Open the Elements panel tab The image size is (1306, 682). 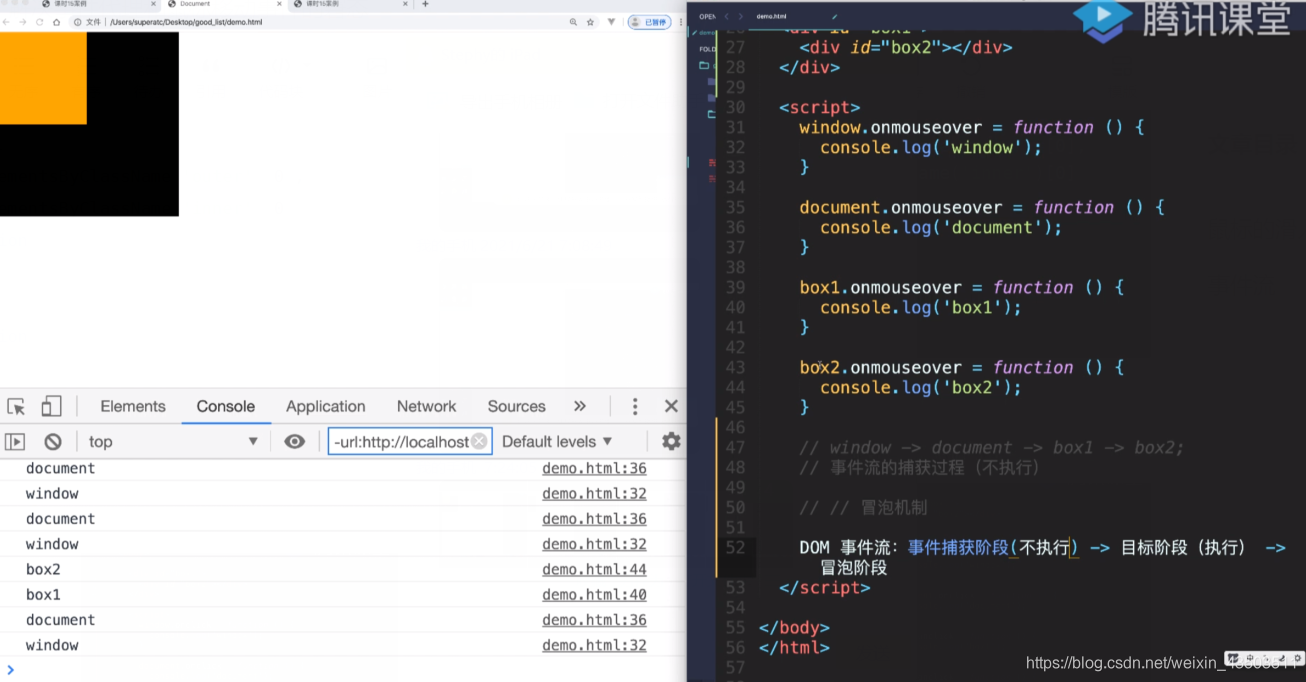click(x=133, y=406)
